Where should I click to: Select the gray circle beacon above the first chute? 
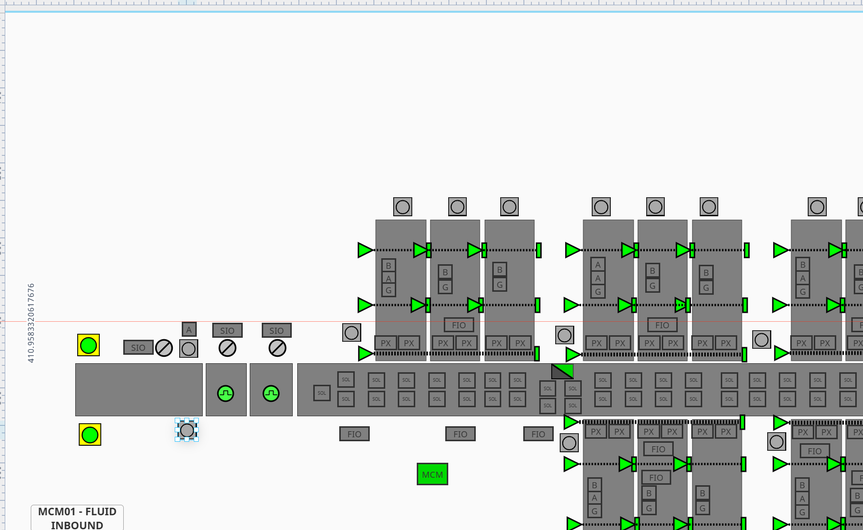pos(403,207)
